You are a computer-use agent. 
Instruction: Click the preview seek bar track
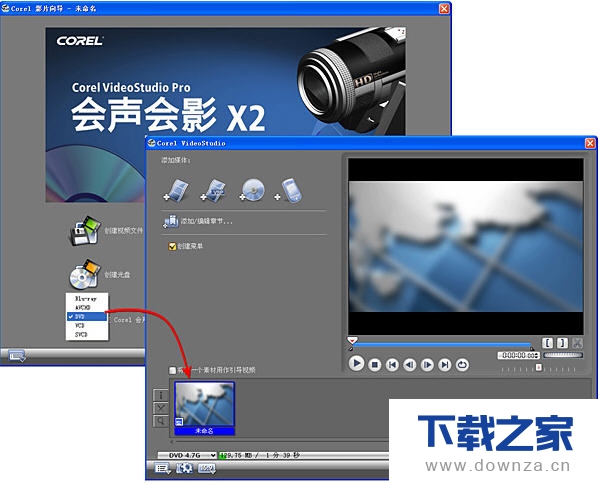pyautogui.click(x=441, y=345)
